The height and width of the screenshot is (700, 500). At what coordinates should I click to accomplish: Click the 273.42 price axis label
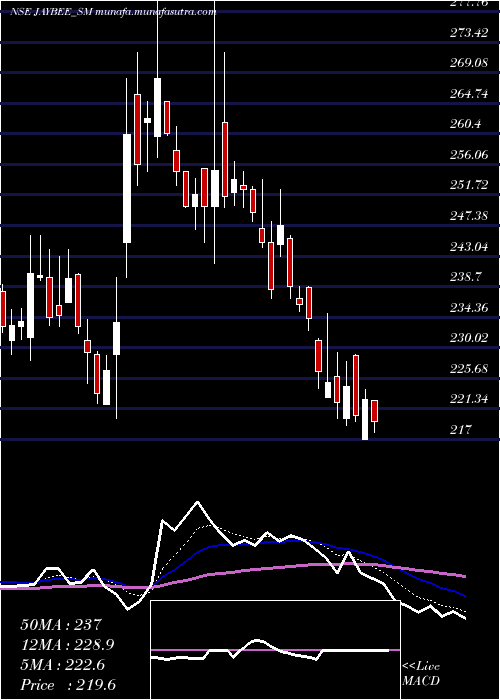point(469,32)
